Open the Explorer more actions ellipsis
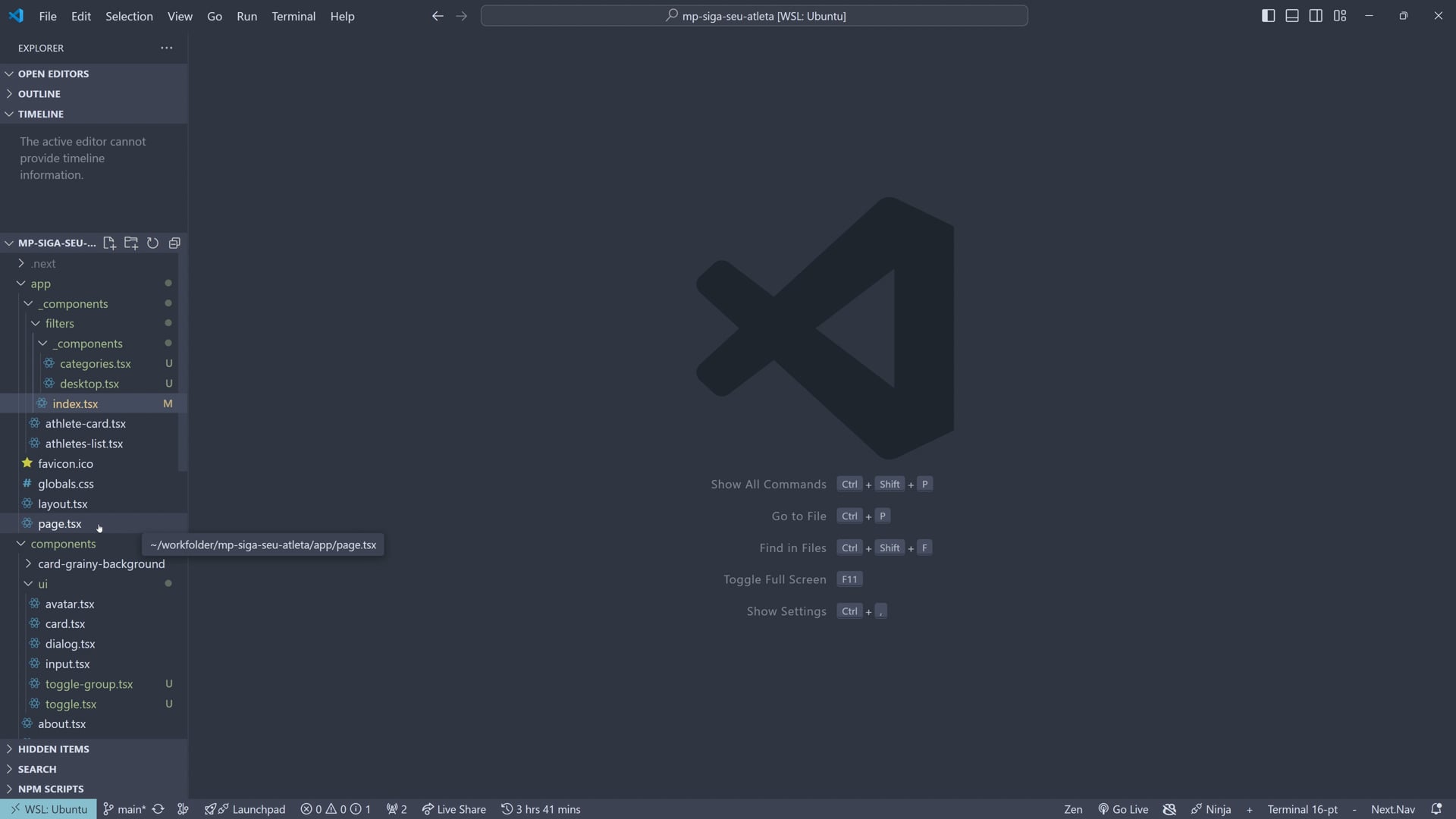 pyautogui.click(x=167, y=48)
